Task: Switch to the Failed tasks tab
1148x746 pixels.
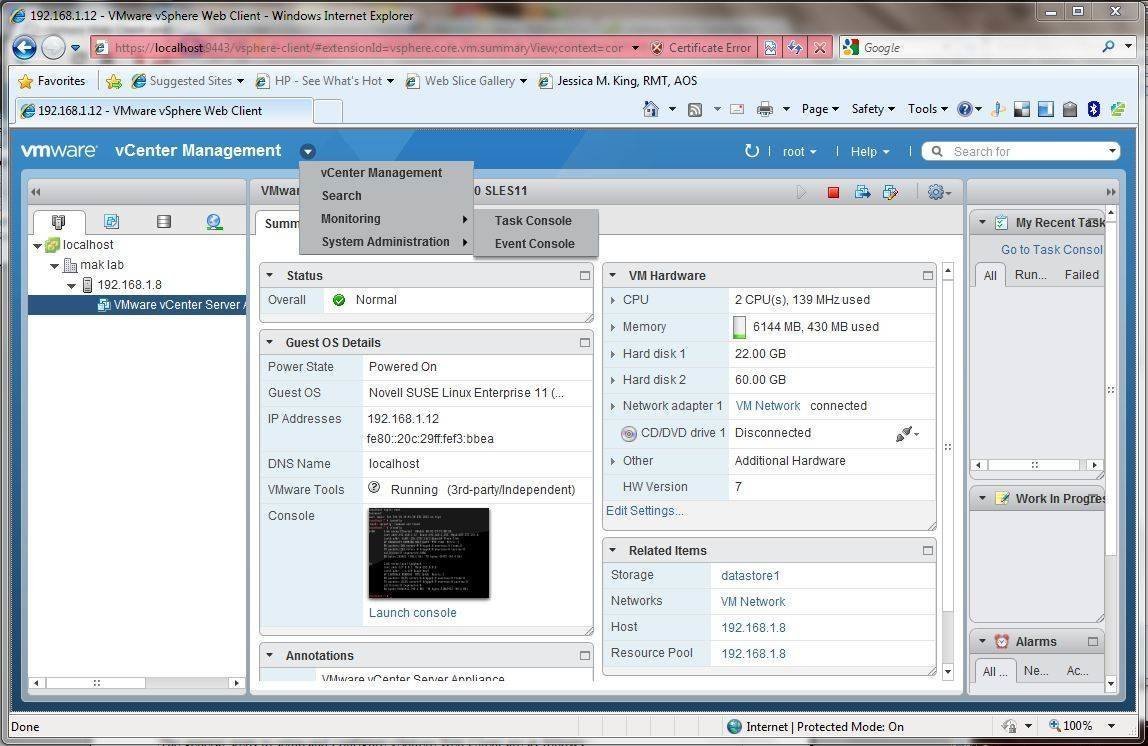Action: (x=1081, y=275)
